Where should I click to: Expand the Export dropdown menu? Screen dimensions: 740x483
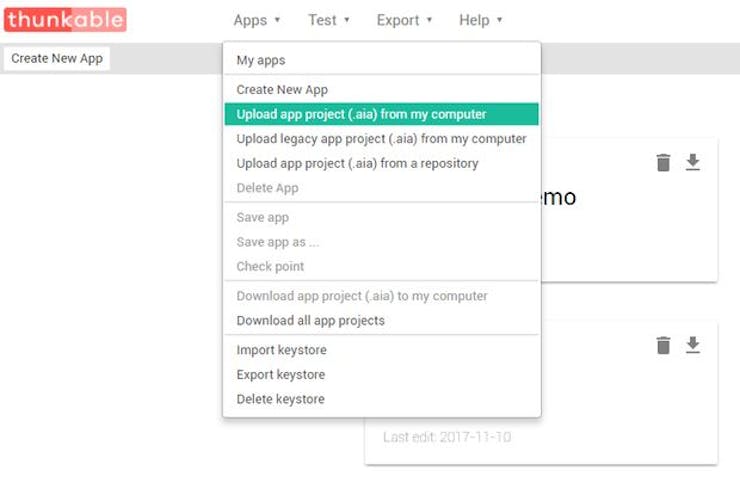click(x=404, y=20)
